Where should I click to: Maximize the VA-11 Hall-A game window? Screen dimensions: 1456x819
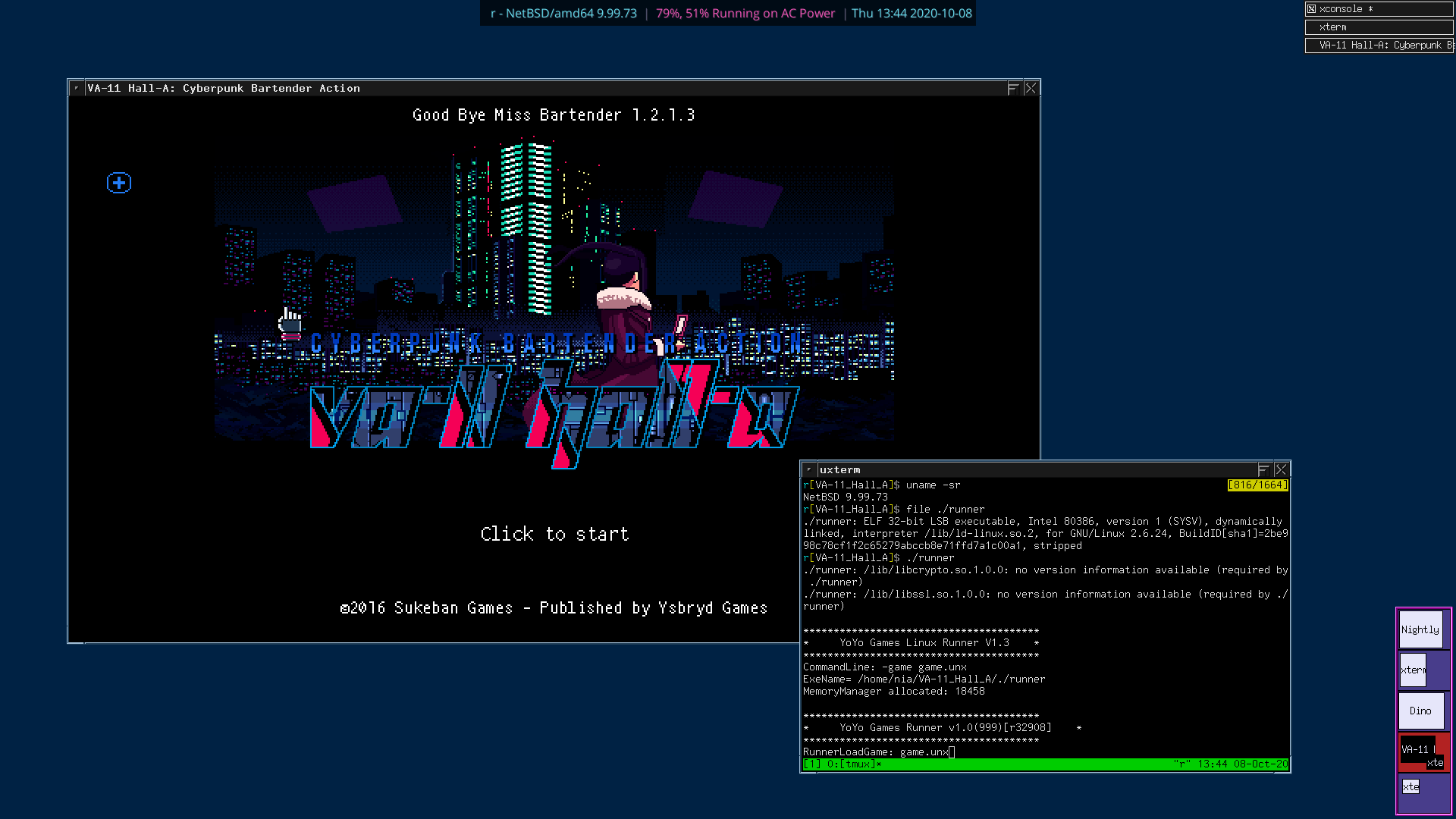pyautogui.click(x=1012, y=89)
